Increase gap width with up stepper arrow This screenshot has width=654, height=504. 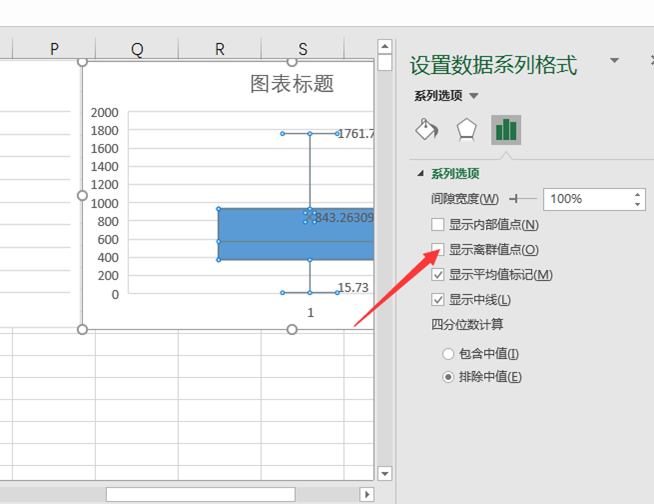(637, 194)
